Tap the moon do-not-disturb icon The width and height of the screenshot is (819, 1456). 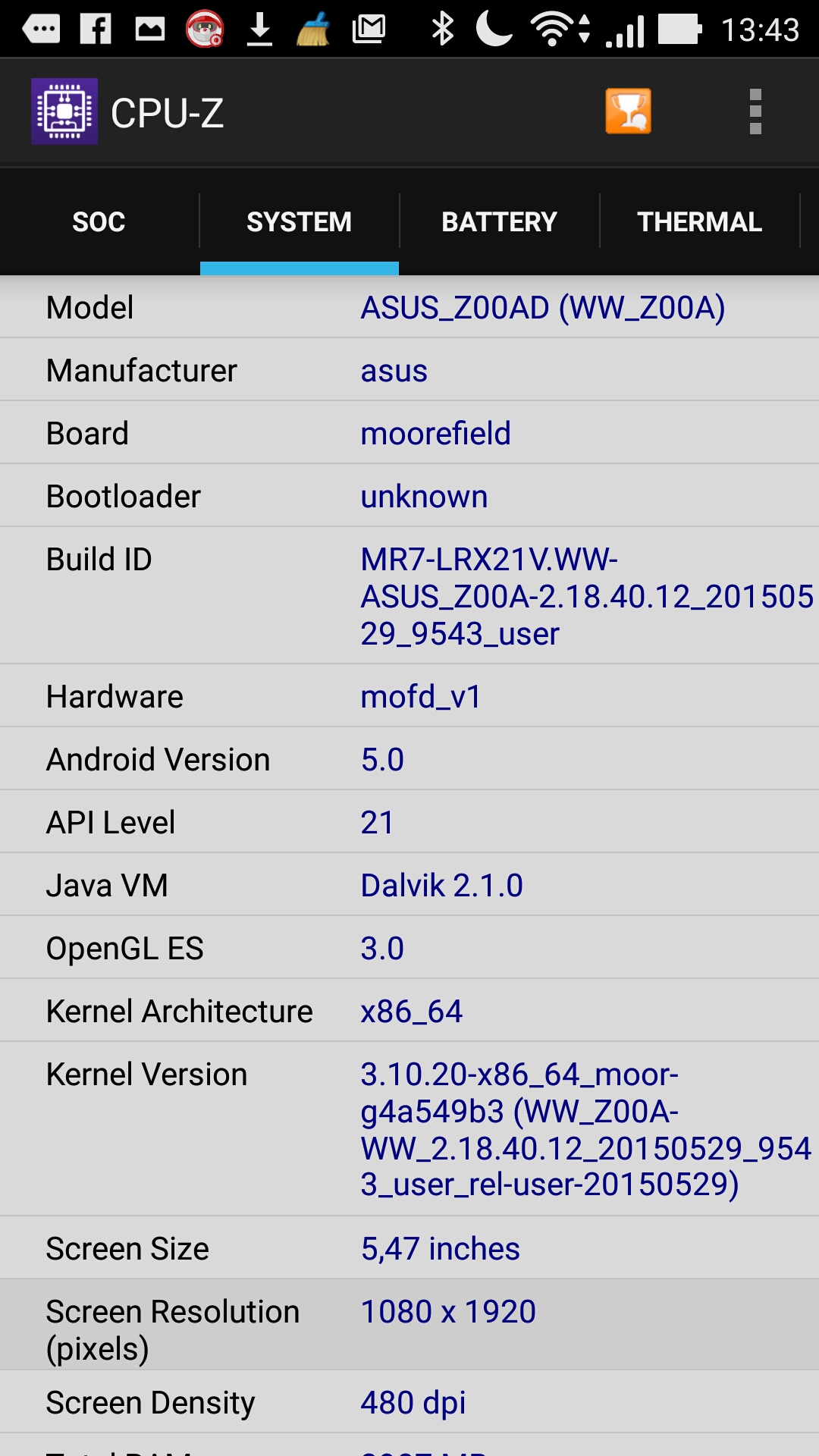pyautogui.click(x=494, y=29)
